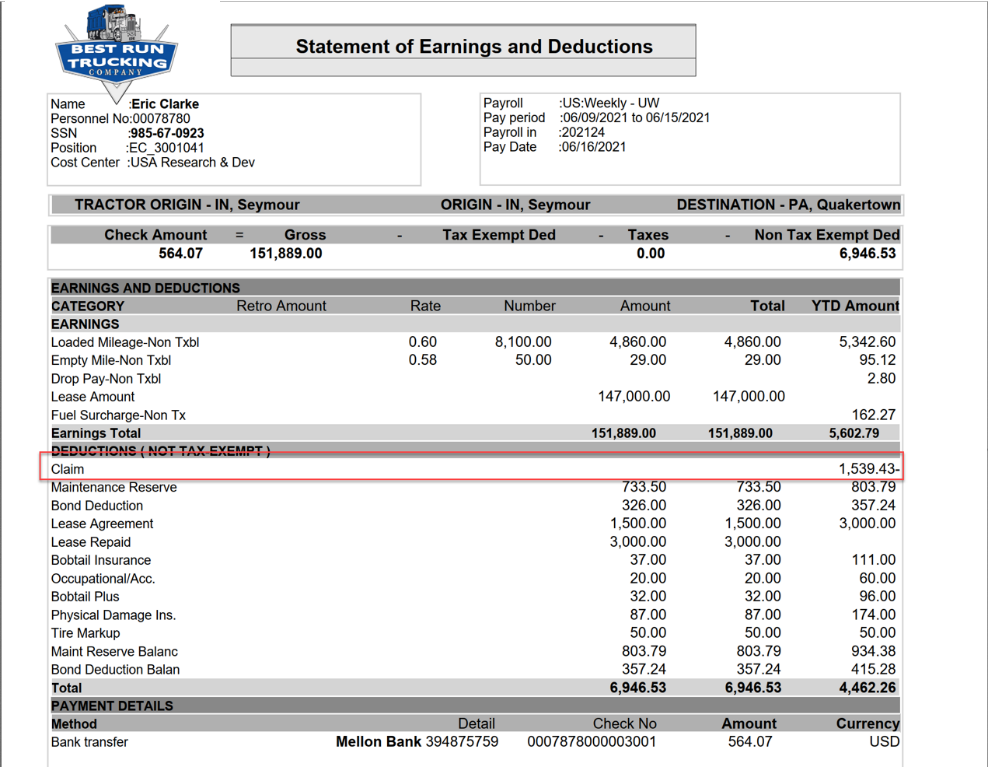Click the 'Check Amount' summary header
Screen dimensions: 988x767
[156, 235]
